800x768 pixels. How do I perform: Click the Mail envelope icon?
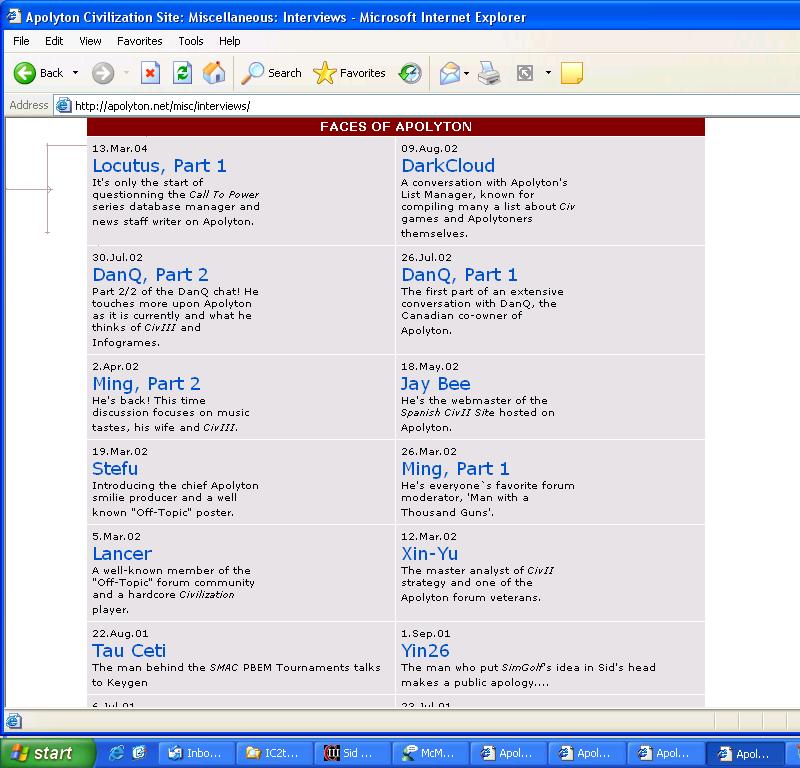pos(449,73)
